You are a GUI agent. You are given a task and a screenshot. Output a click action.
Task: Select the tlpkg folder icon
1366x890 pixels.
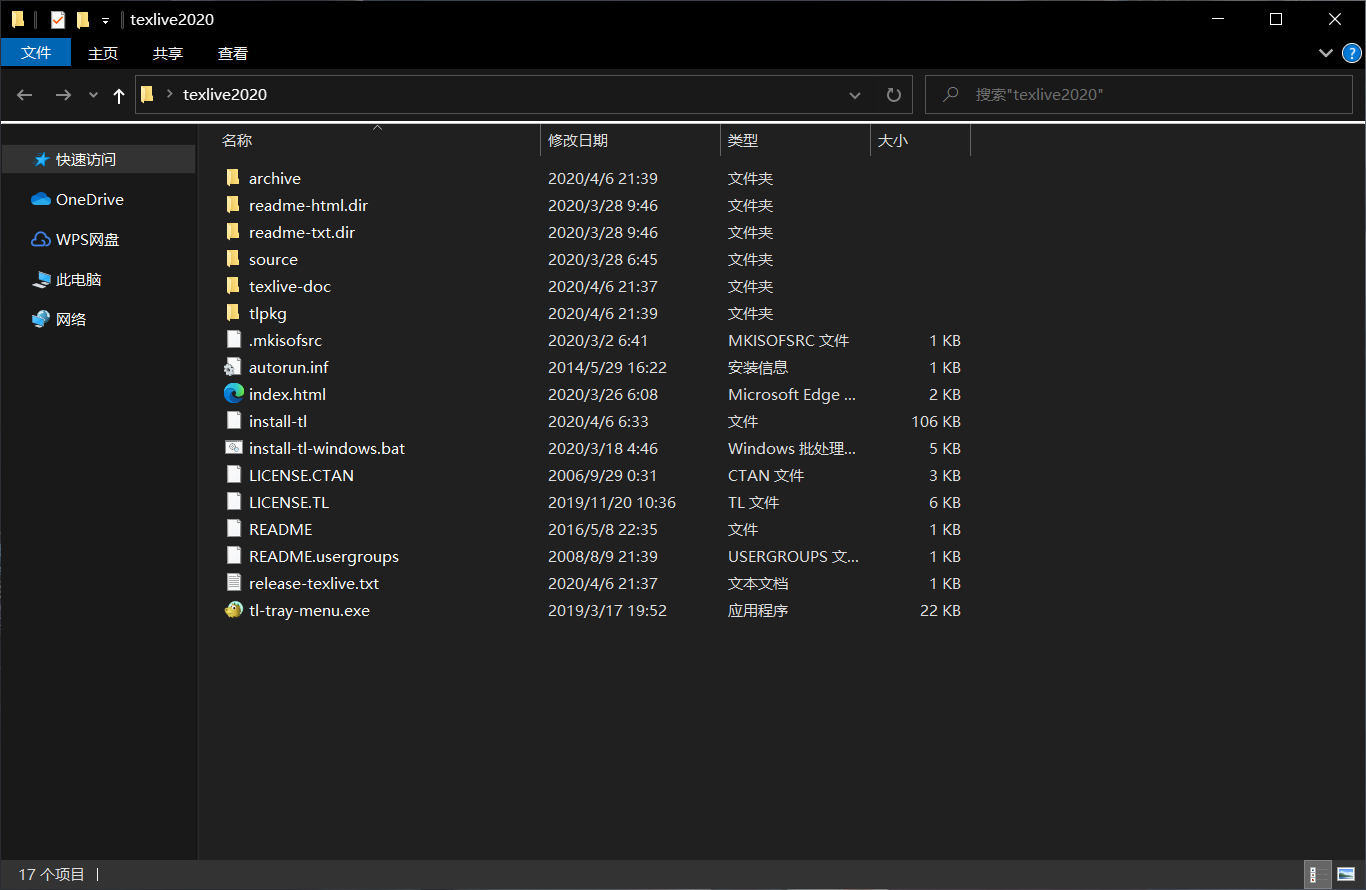233,313
